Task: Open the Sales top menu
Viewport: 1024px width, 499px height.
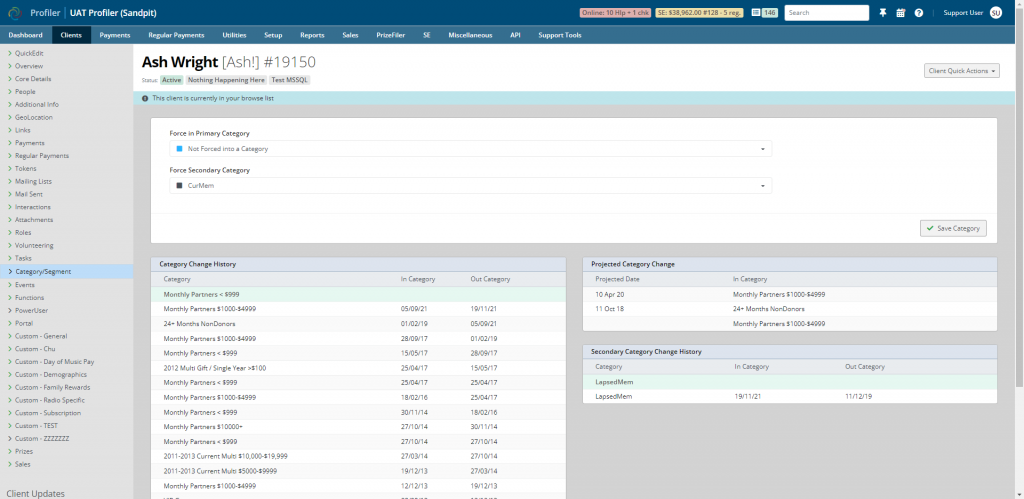Action: click(350, 35)
